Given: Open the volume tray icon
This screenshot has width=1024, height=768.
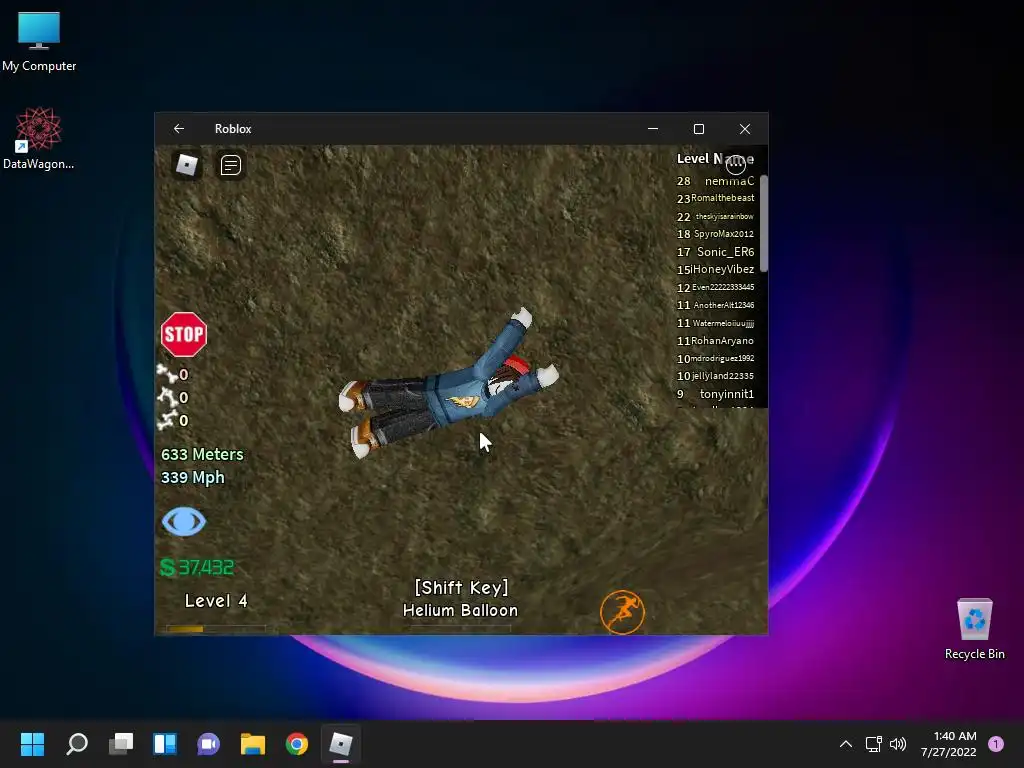Looking at the screenshot, I should [x=898, y=744].
